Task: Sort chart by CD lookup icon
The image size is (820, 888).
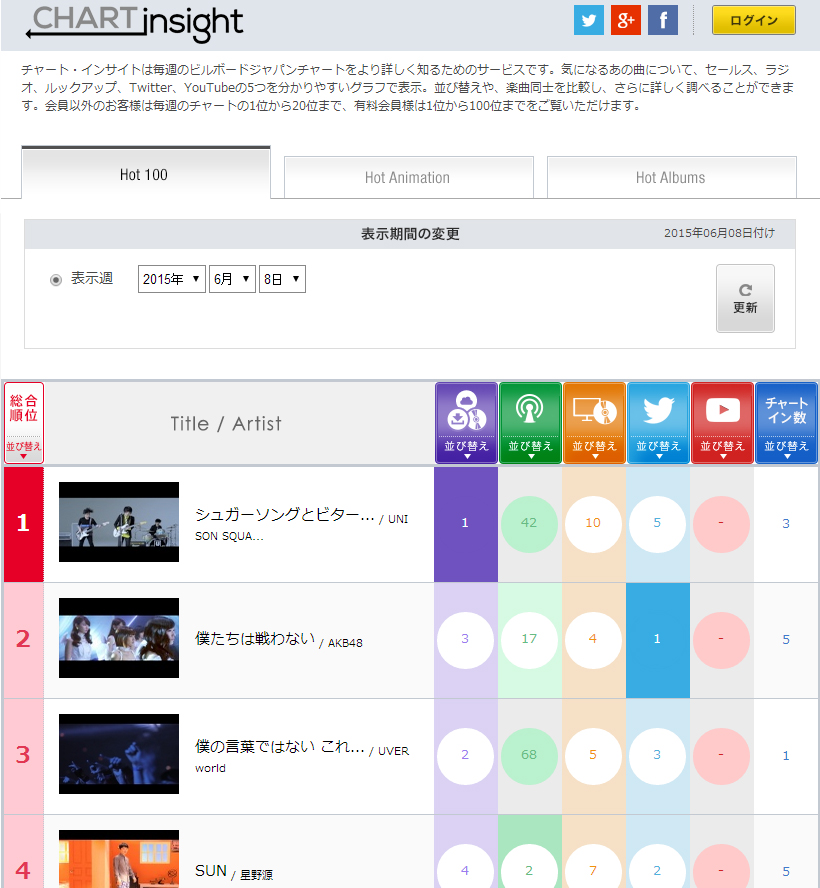Action: pos(594,423)
